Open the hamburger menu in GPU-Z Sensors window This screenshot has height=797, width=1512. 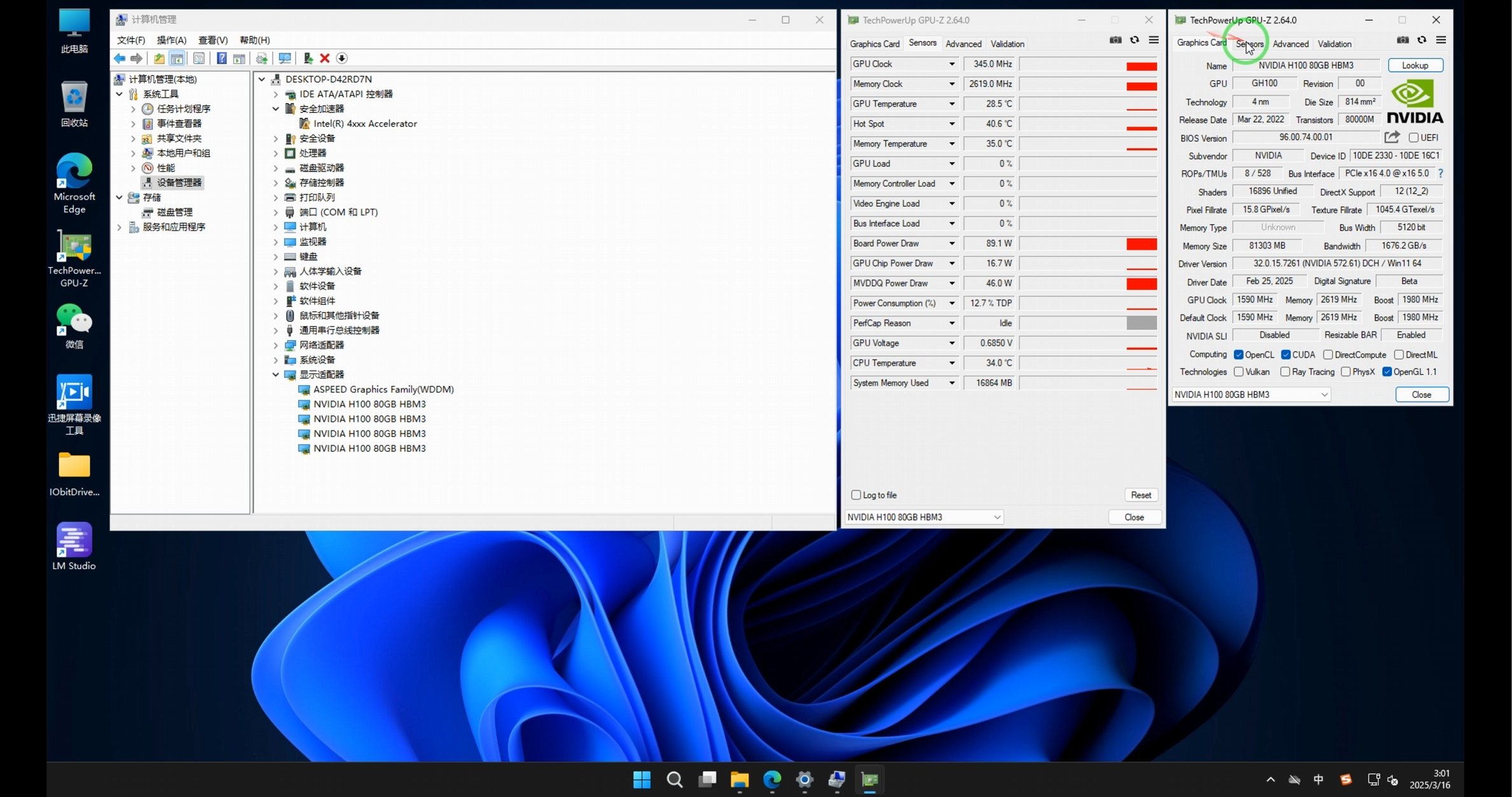click(1153, 40)
